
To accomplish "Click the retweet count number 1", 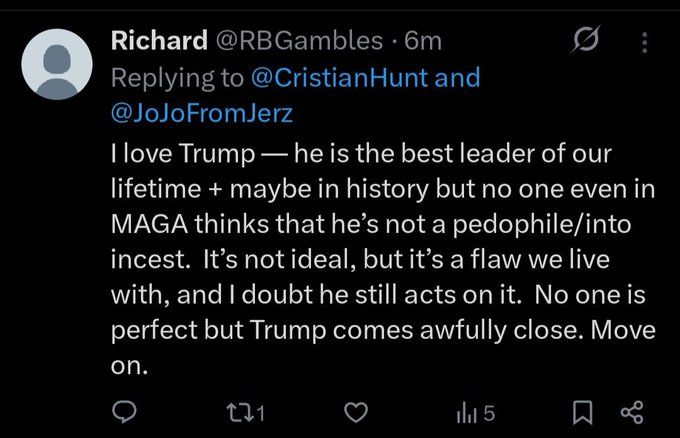I will [257, 412].
